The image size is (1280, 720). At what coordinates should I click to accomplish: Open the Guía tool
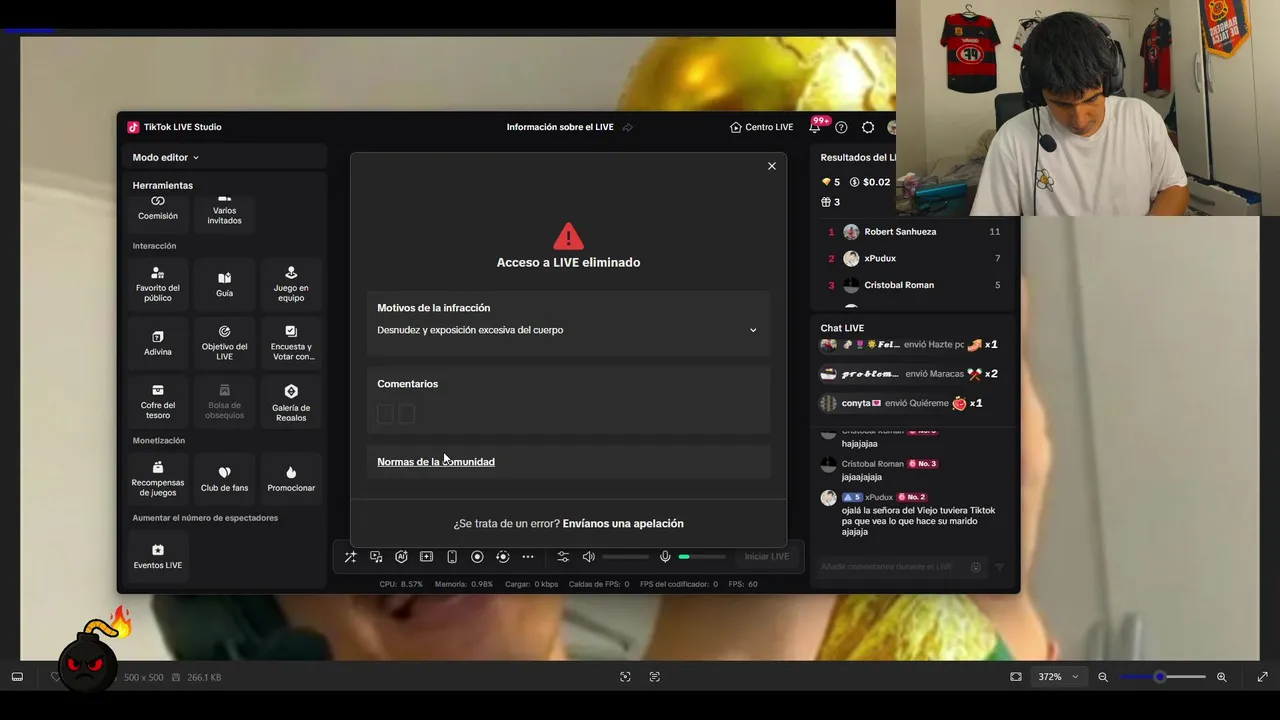[224, 285]
